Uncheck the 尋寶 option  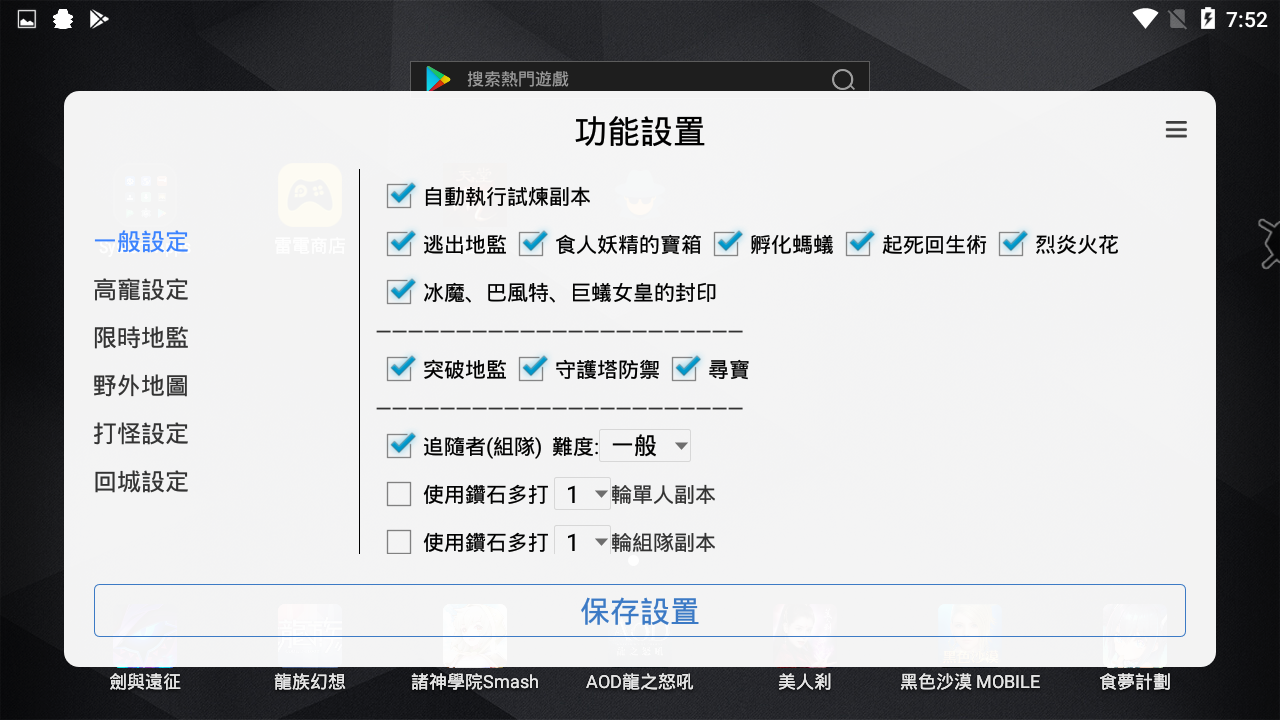click(x=684, y=369)
